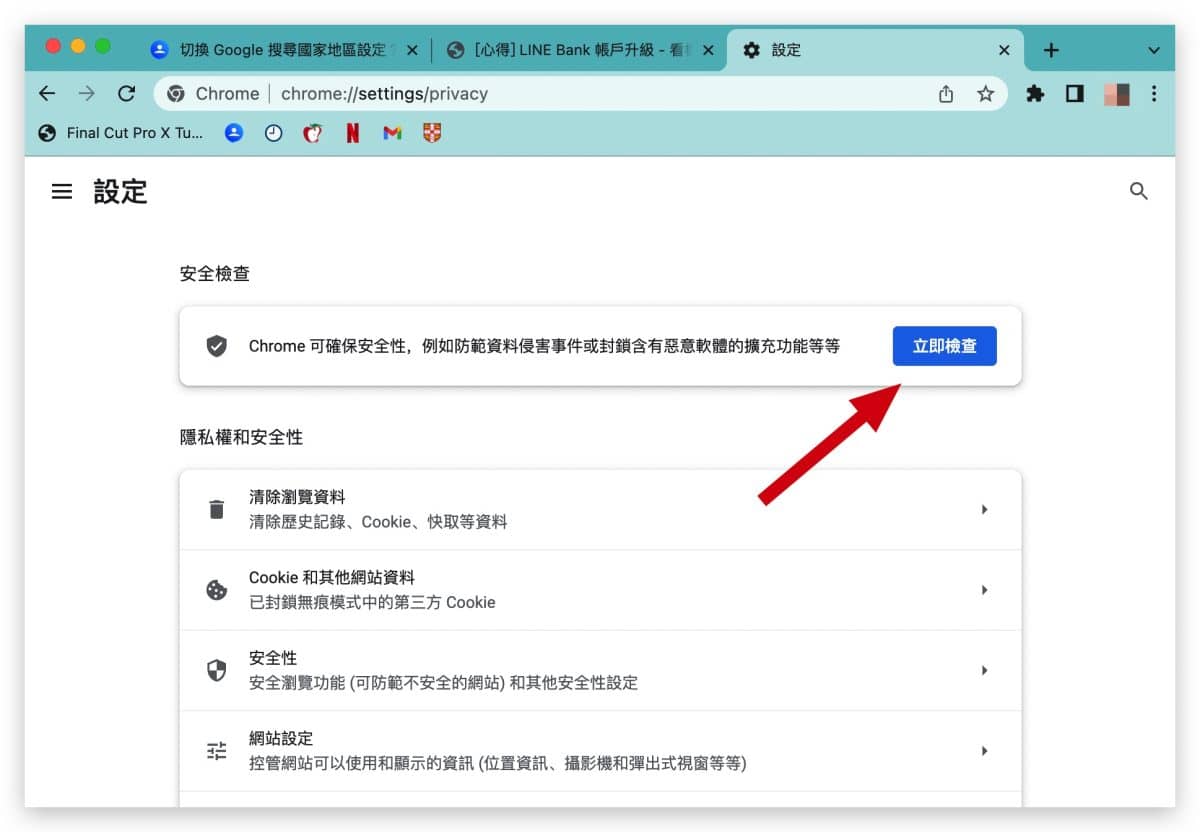Toggle the side panel icon
1200x832 pixels.
1075,93
